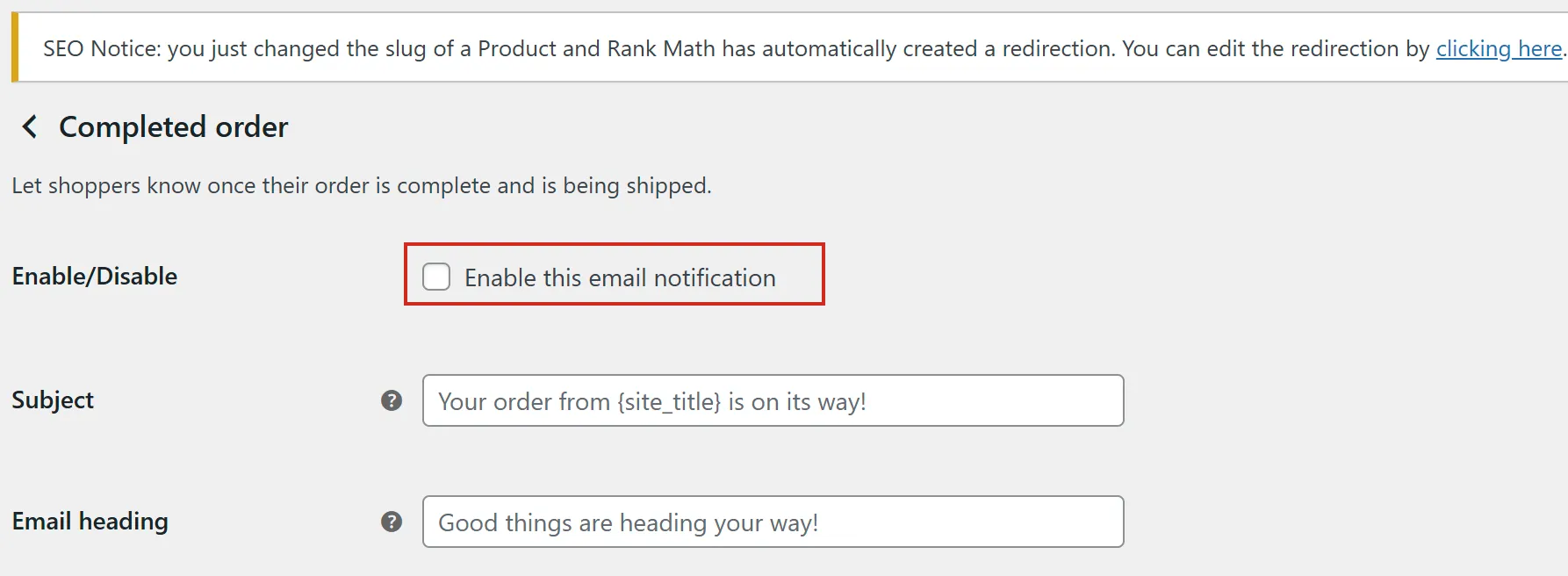Viewport: 1568px width, 576px height.
Task: Click the 'Enable this email notification' label
Action: tap(620, 278)
